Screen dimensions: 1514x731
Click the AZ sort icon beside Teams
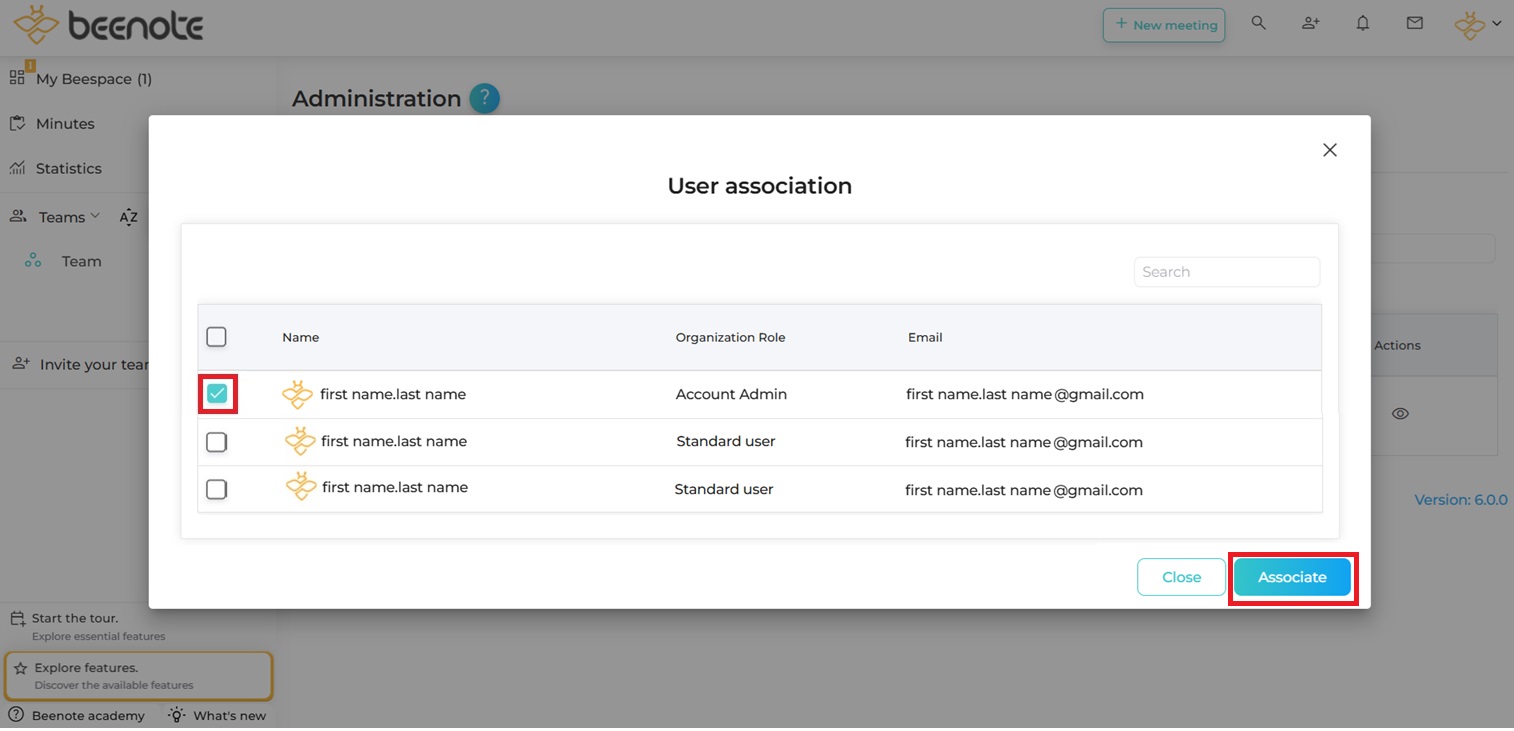(x=128, y=217)
